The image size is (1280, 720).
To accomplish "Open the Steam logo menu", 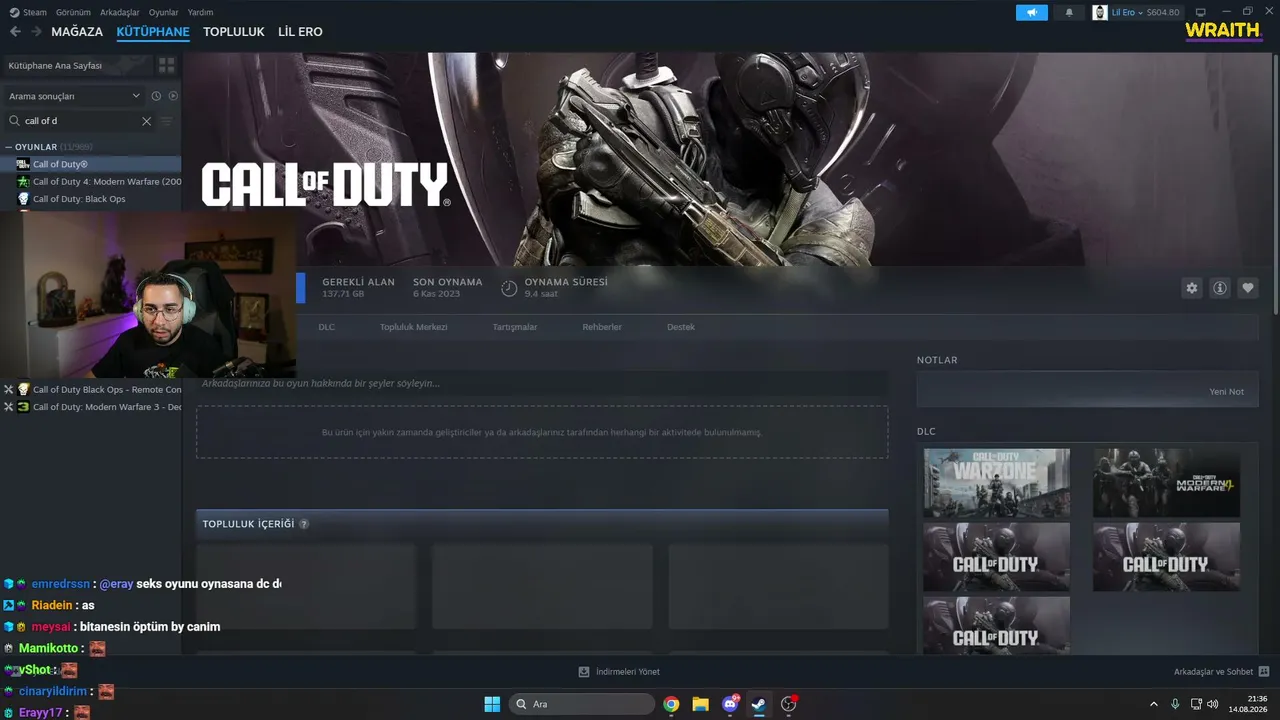I will (14, 12).
